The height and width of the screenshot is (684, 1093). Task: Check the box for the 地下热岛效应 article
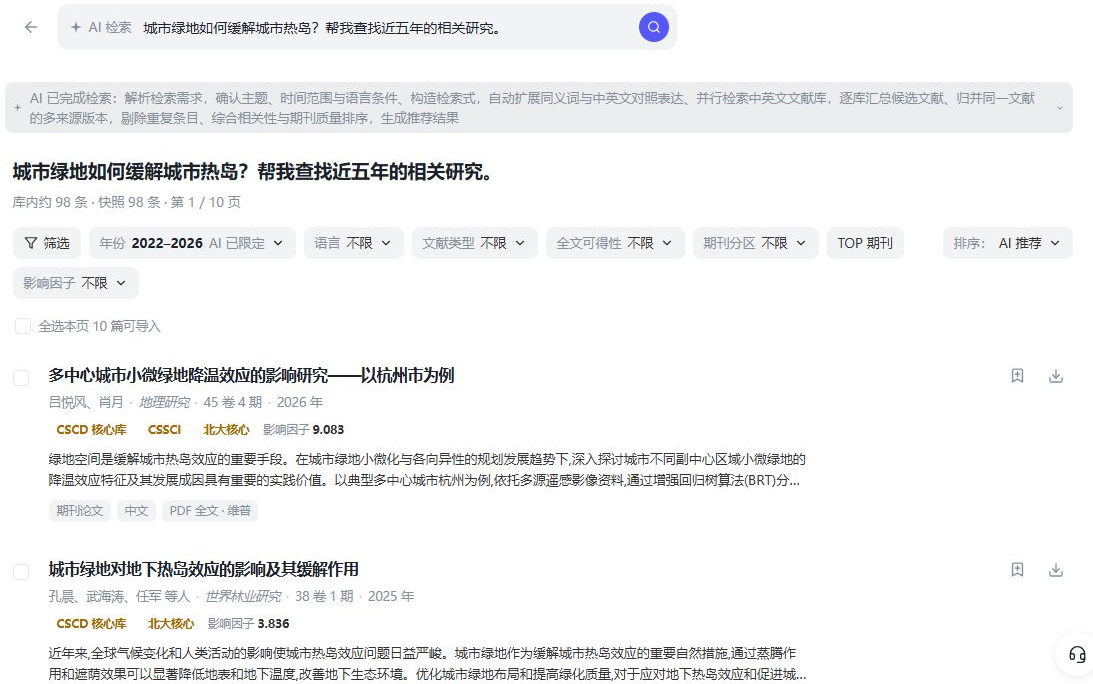tap(22, 572)
